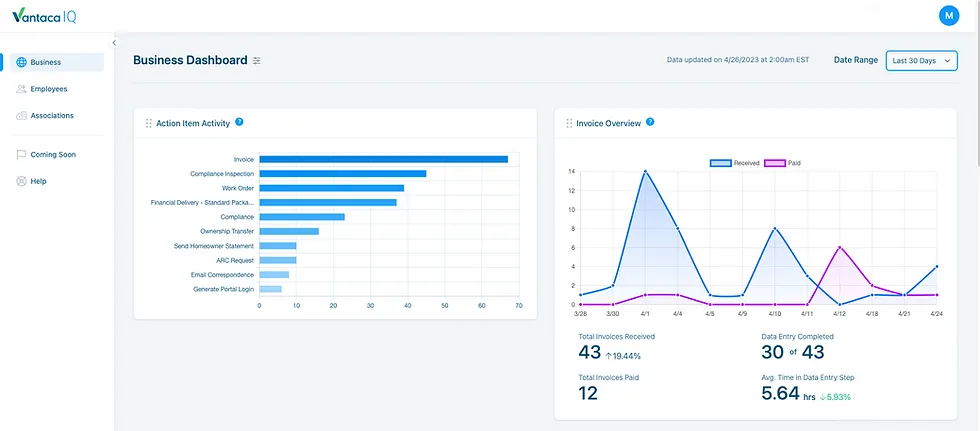
Task: Toggle the Paid series in chart legend
Action: [784, 162]
